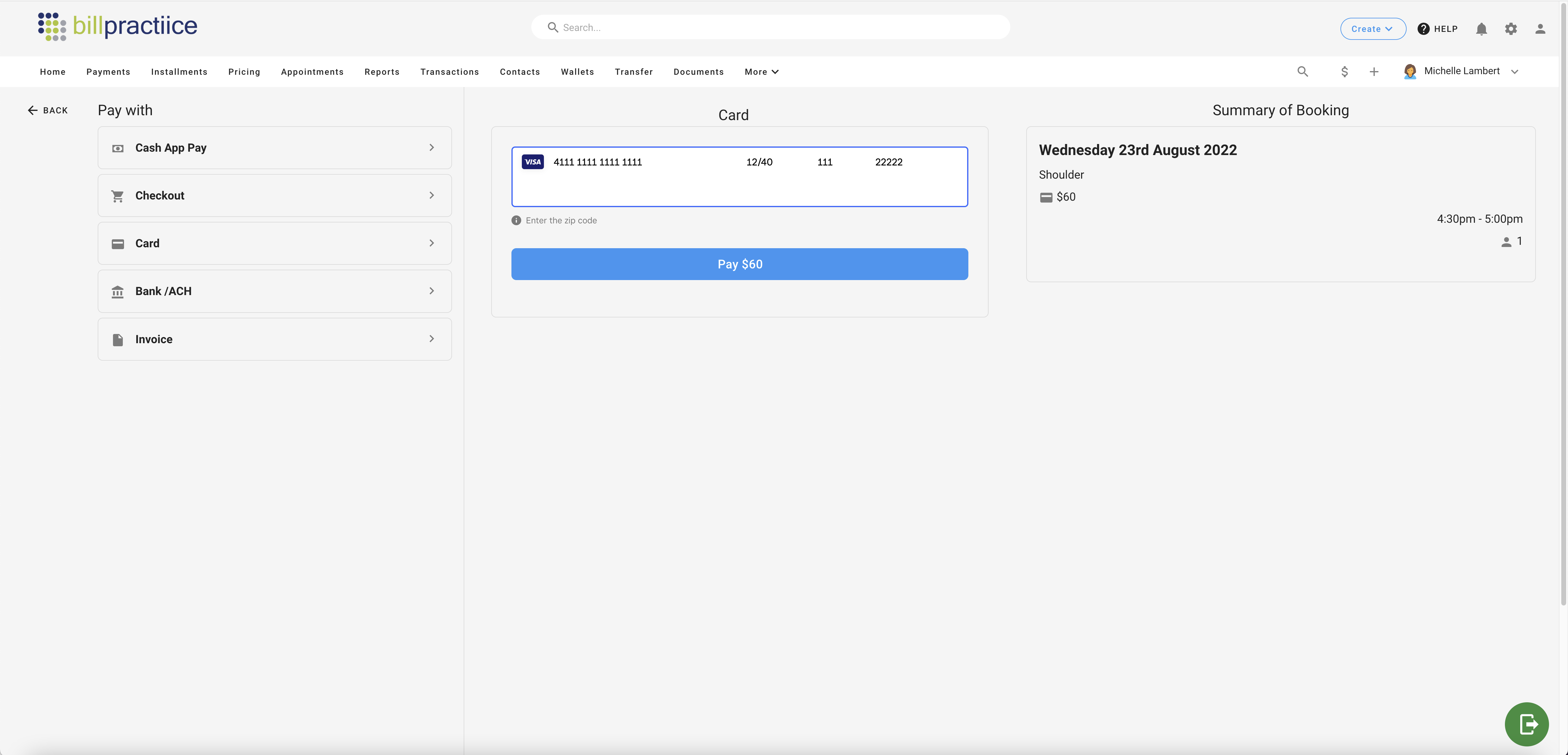Click the notifications bell icon
1568x755 pixels.
tap(1481, 28)
